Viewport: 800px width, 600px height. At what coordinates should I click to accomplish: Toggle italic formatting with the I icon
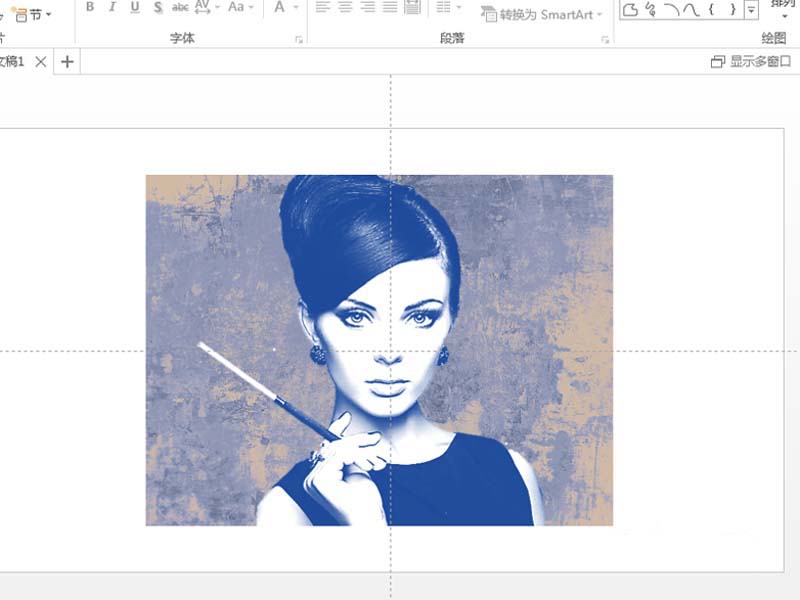[112, 7]
